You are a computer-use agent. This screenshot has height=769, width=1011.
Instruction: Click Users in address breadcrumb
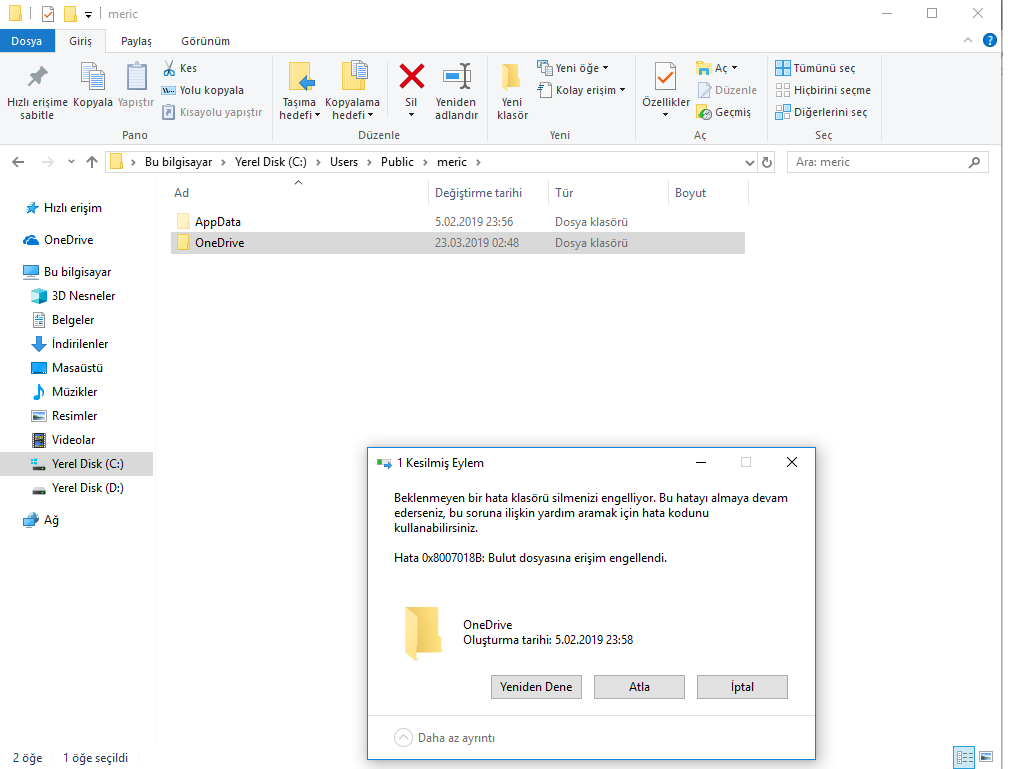tap(344, 162)
